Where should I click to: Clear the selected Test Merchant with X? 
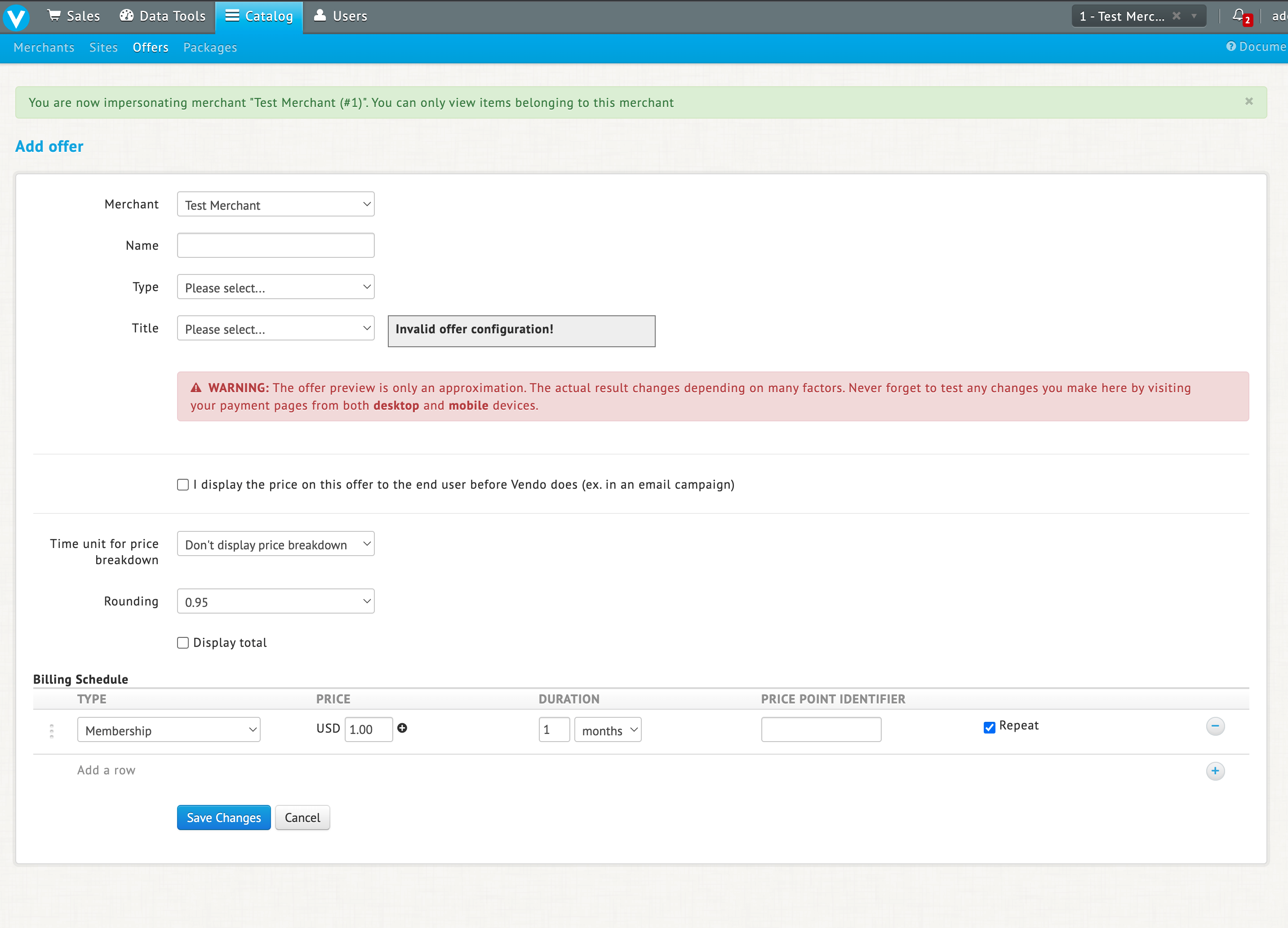[x=1177, y=16]
